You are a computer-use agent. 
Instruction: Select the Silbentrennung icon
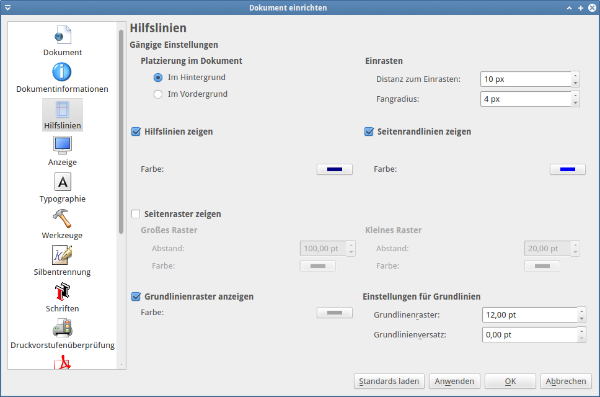(x=62, y=255)
